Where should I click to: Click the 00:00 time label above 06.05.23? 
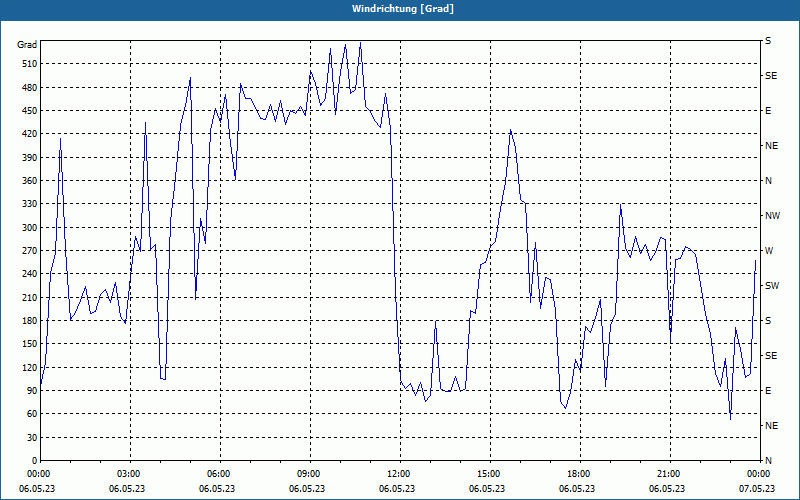coord(37,473)
